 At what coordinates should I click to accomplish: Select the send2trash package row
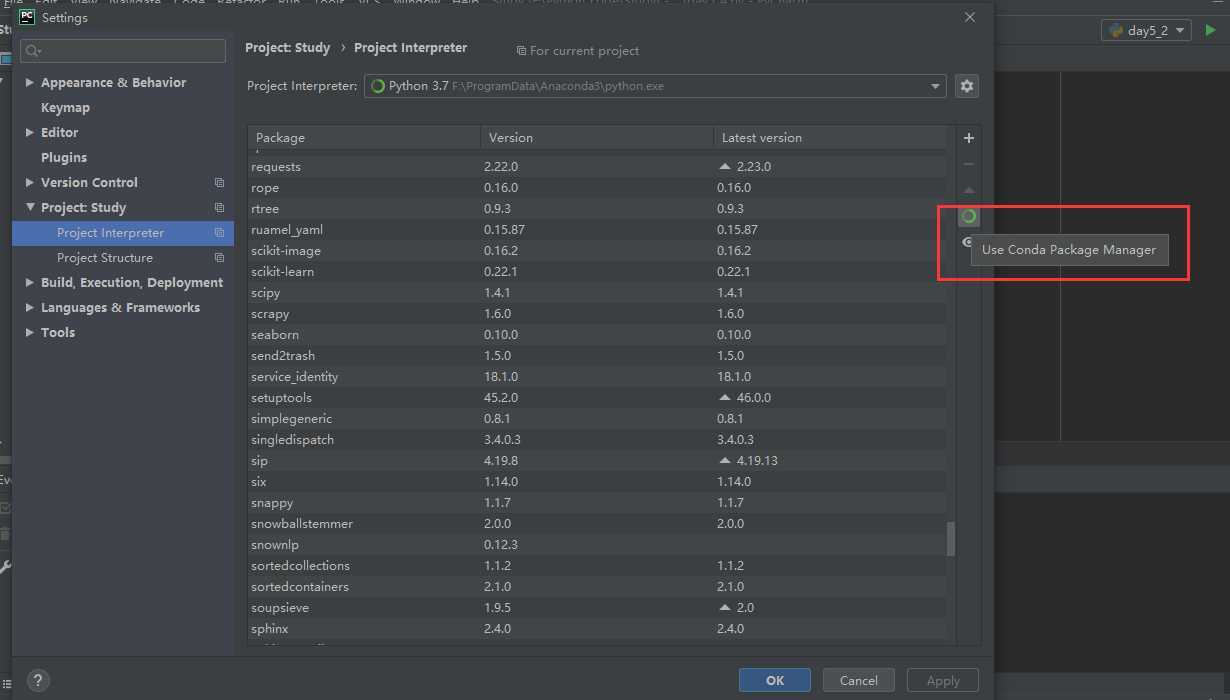pyautogui.click(x=597, y=356)
